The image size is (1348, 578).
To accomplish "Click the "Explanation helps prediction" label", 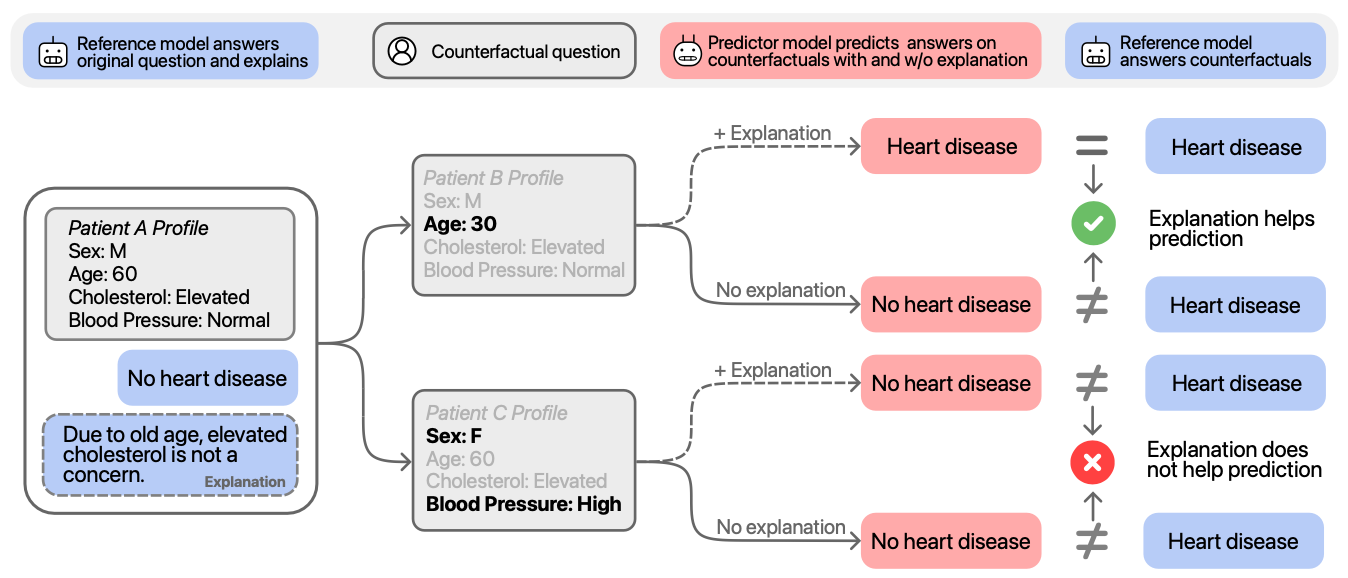I will tap(1231, 228).
